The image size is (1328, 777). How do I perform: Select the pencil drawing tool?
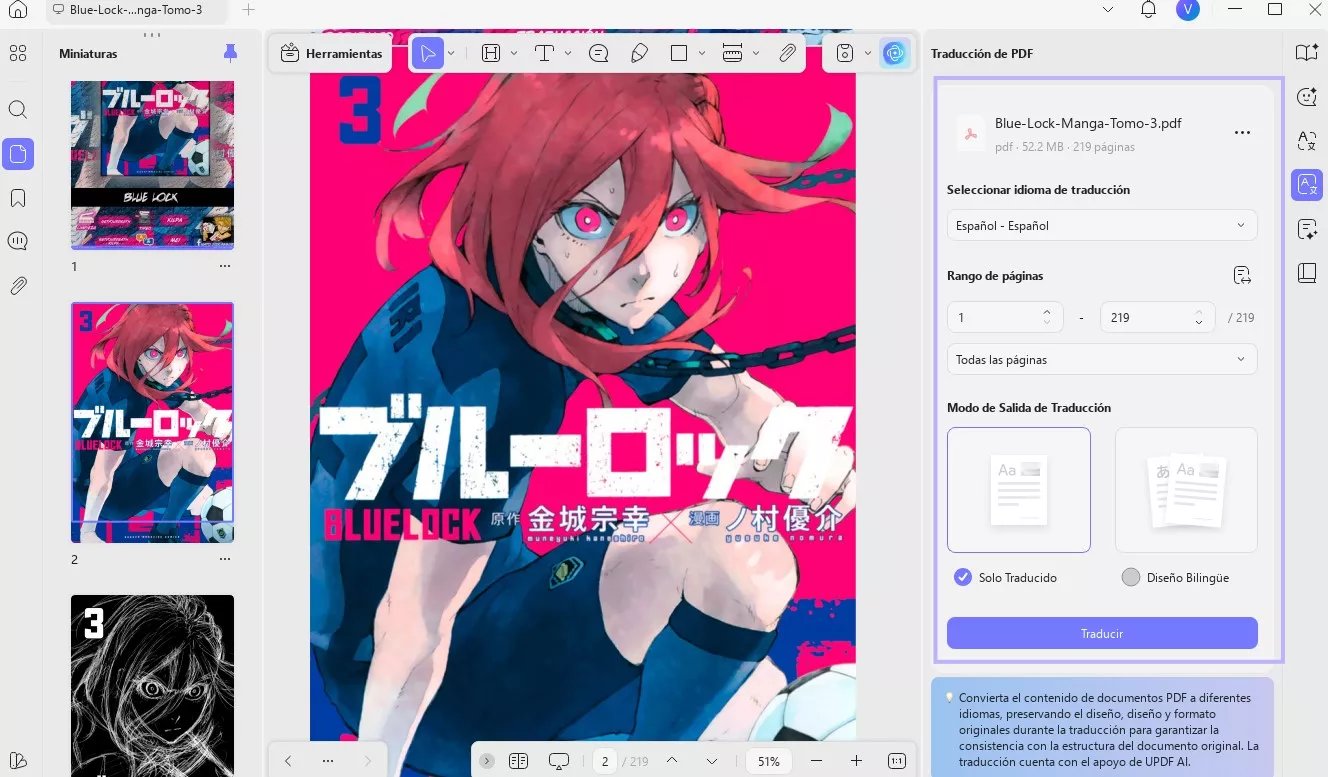[x=640, y=53]
